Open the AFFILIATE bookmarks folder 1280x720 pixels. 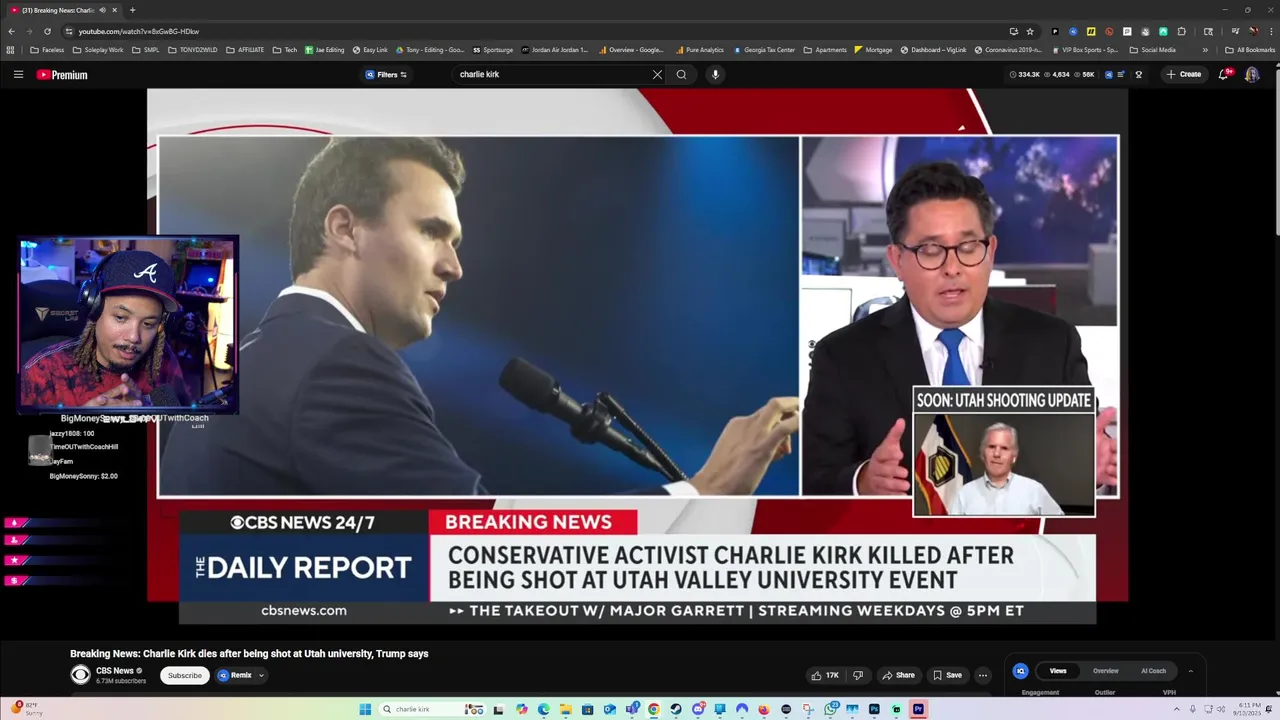coord(245,50)
